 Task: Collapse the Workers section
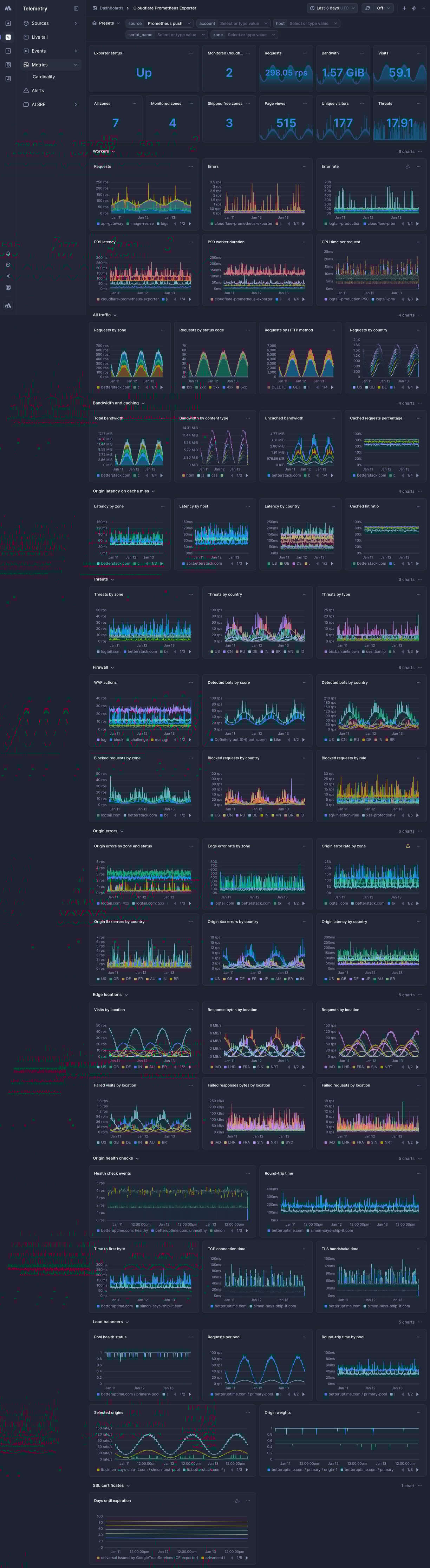[104, 152]
